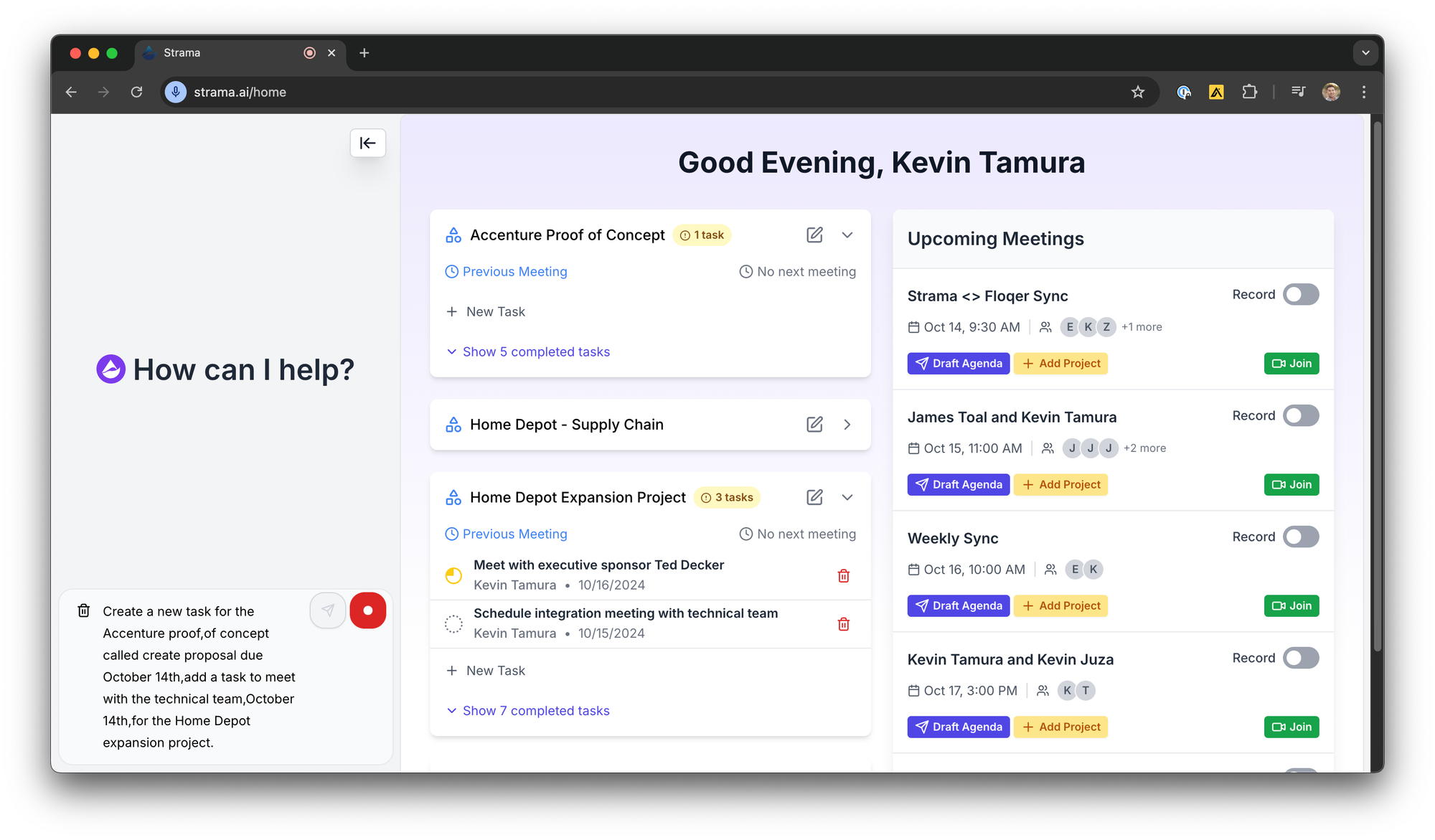Image resolution: width=1435 pixels, height=840 pixels.
Task: Mark the Ted Decker task status circle
Action: pyautogui.click(x=453, y=575)
